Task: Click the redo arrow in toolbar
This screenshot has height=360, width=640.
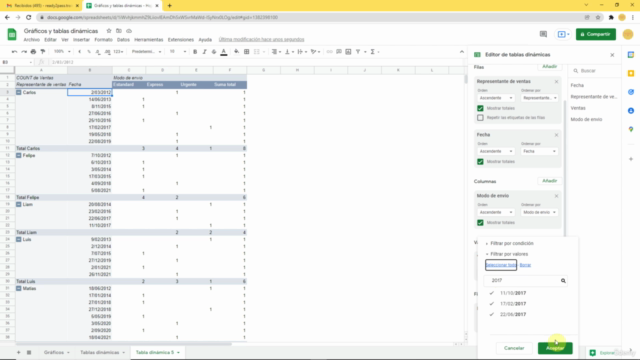Action: 24,52
